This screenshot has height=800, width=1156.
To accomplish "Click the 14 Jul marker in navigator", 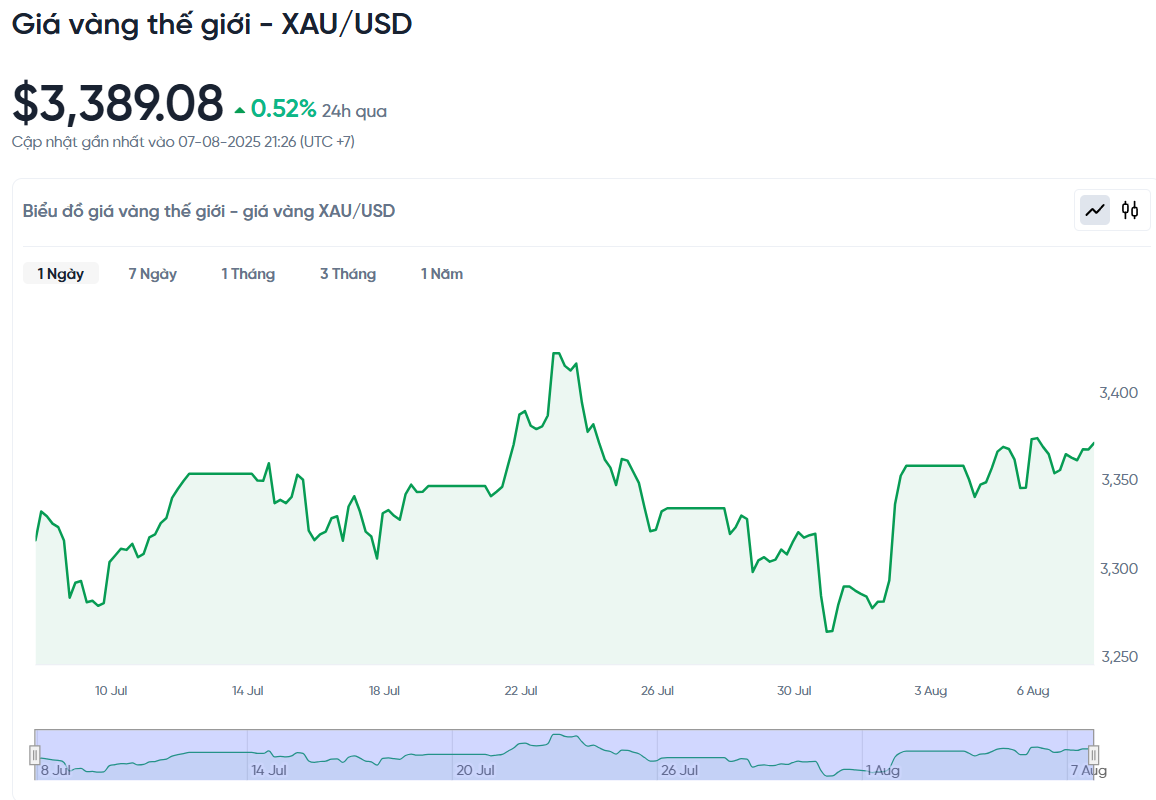I will click(x=269, y=771).
